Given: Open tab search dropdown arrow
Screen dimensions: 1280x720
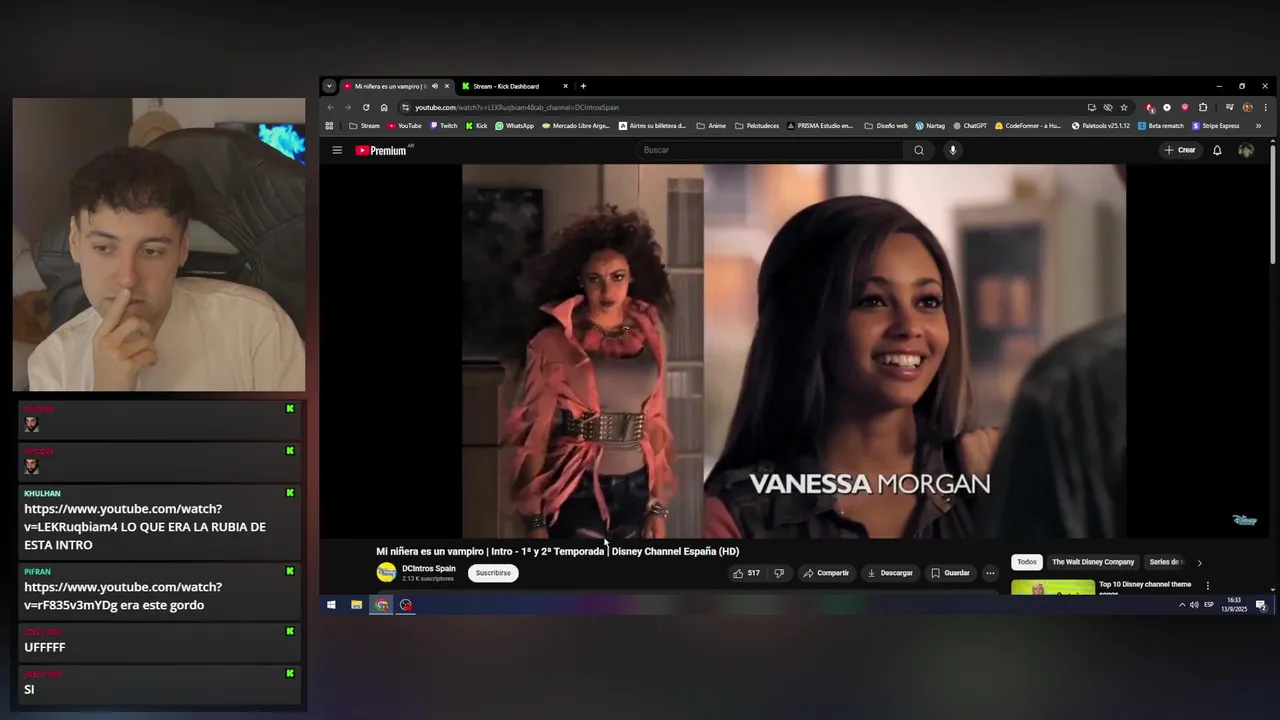Looking at the screenshot, I should pos(329,86).
